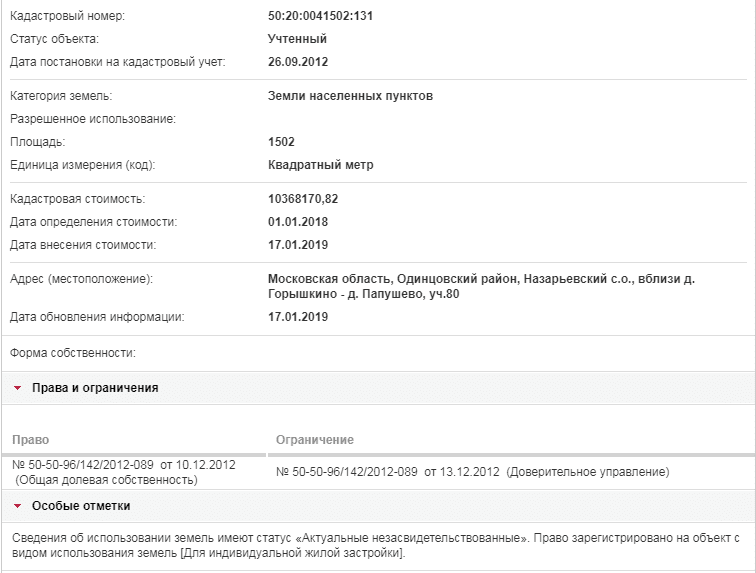Collapse the Особые отметки section
Image resolution: width=756 pixels, height=573 pixels.
378,506
